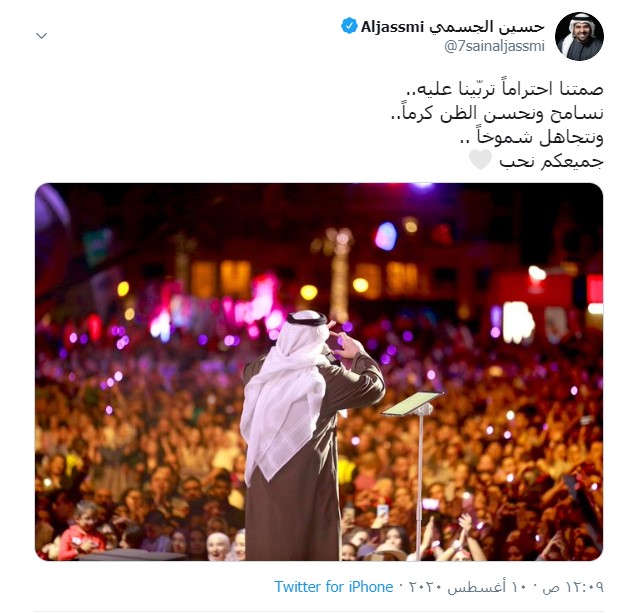The width and height of the screenshot is (630, 613).
Task: Click the Arabic name حسين الجسمي
Action: [487, 27]
